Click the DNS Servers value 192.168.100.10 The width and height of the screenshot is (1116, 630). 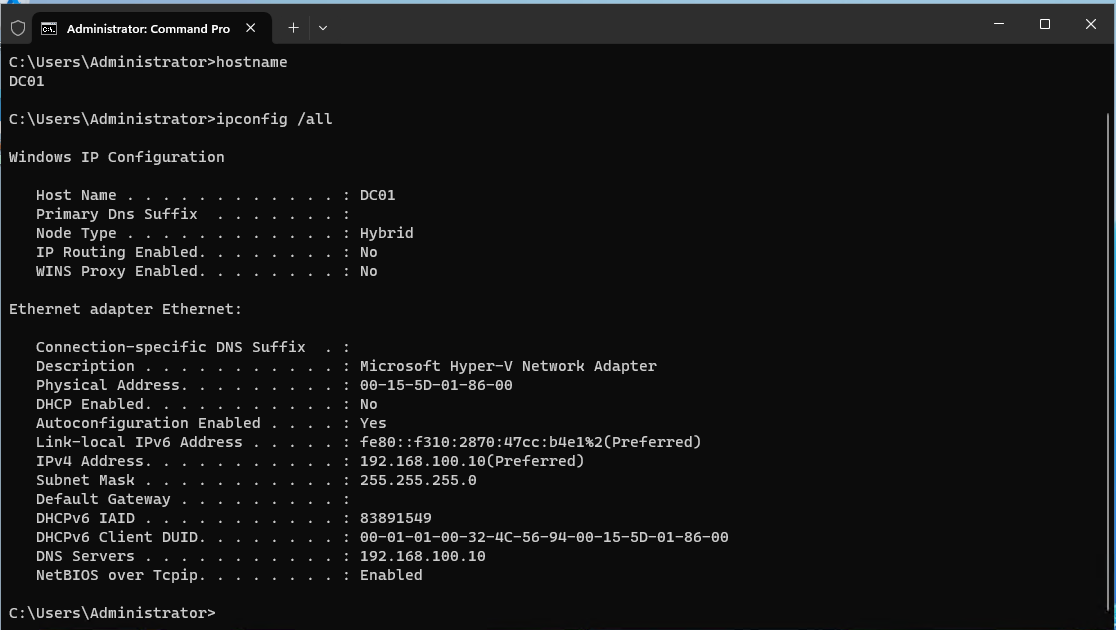point(422,556)
